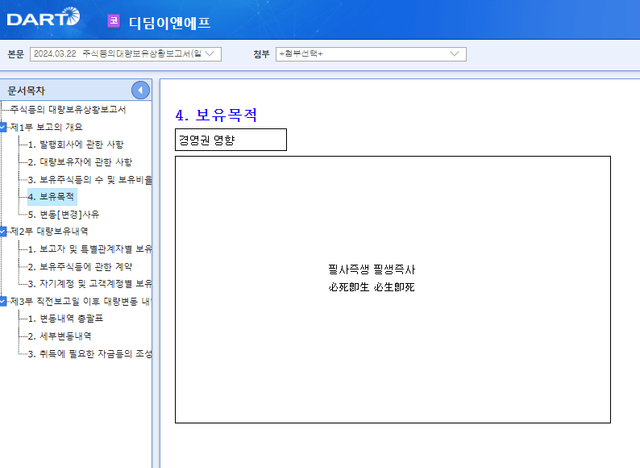
Task: Toggle the 제1부 보고의 개요 checkbox
Action: [x=3, y=127]
